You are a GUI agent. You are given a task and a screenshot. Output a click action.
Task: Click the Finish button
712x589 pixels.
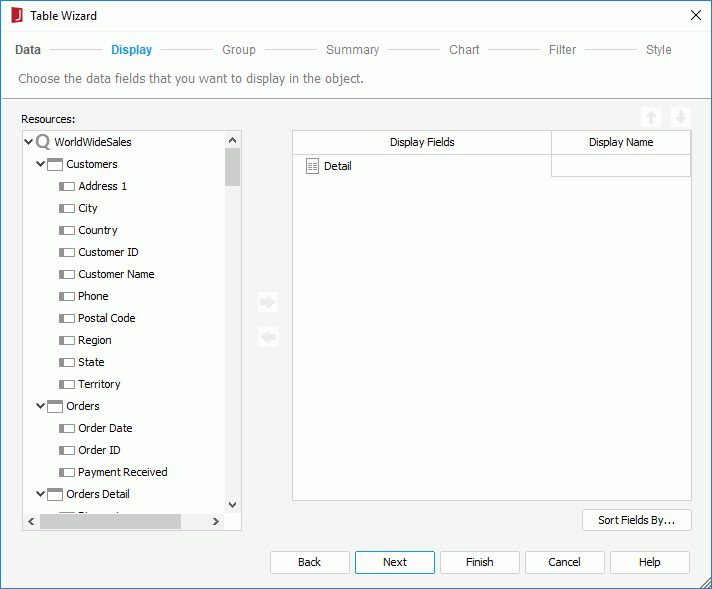[x=480, y=562]
